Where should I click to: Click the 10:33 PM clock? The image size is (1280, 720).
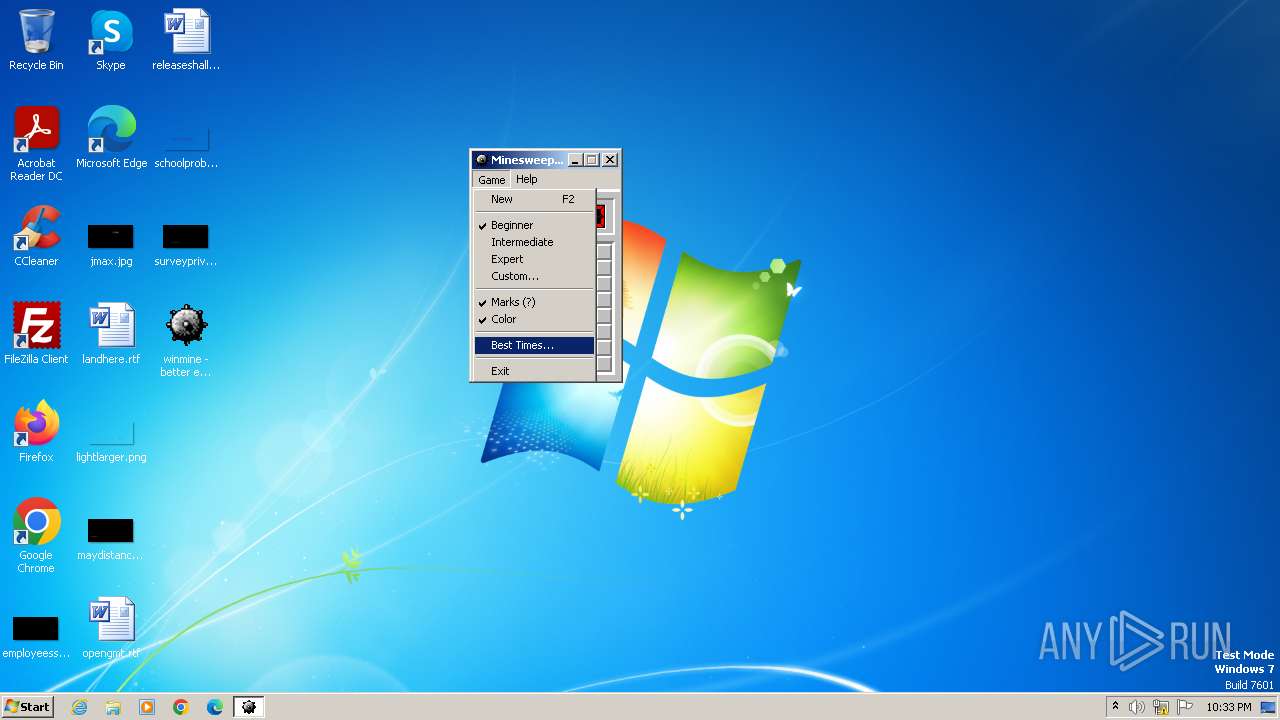tap(1229, 707)
